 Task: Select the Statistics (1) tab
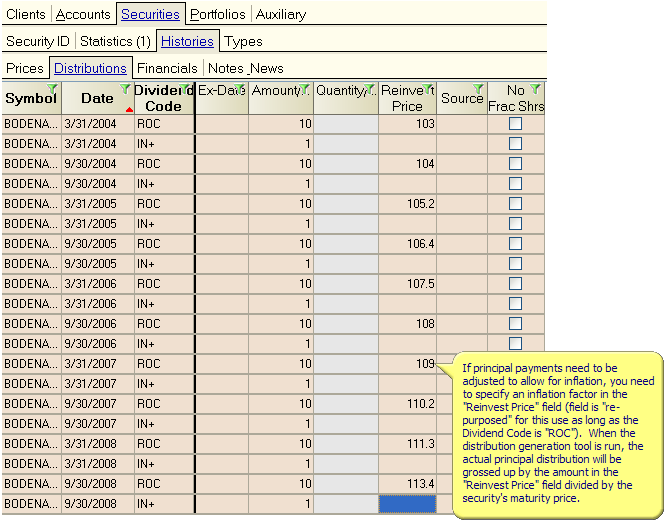click(115, 41)
